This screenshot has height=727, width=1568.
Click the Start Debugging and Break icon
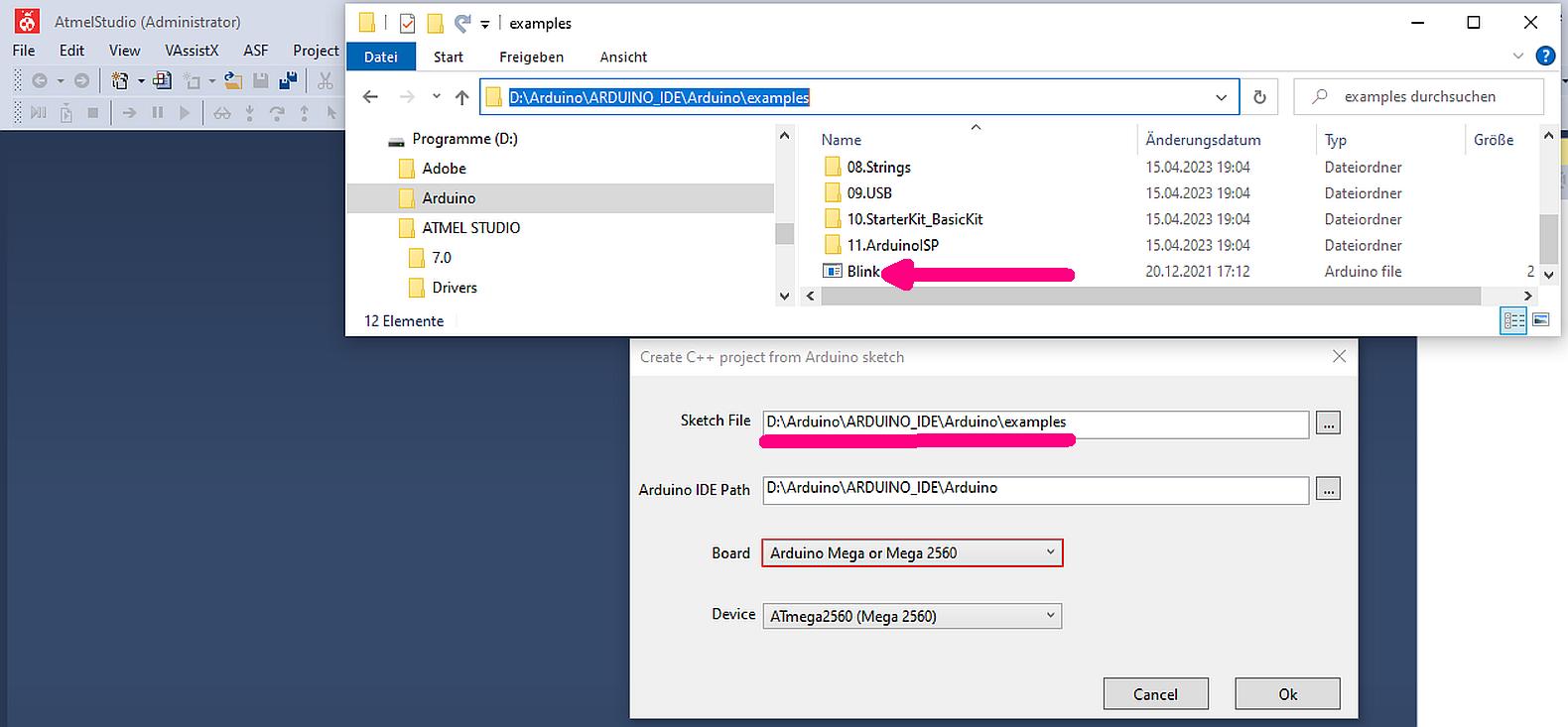click(39, 113)
